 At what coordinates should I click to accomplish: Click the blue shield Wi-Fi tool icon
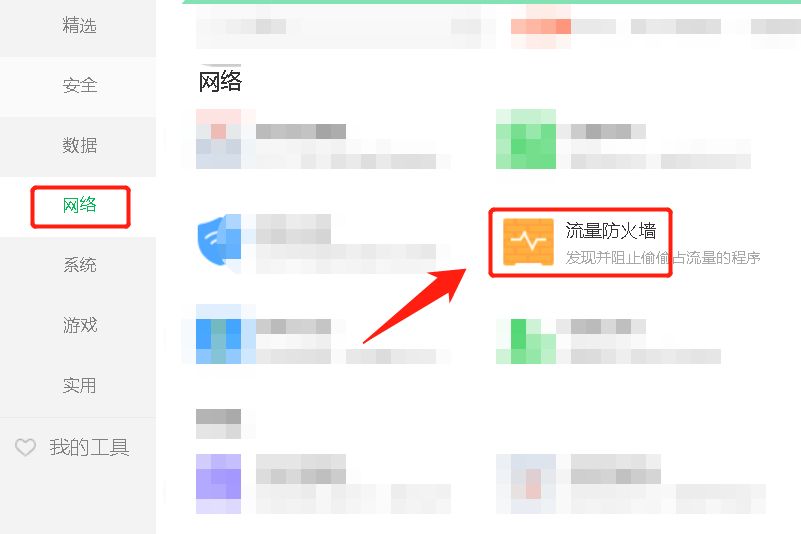219,240
